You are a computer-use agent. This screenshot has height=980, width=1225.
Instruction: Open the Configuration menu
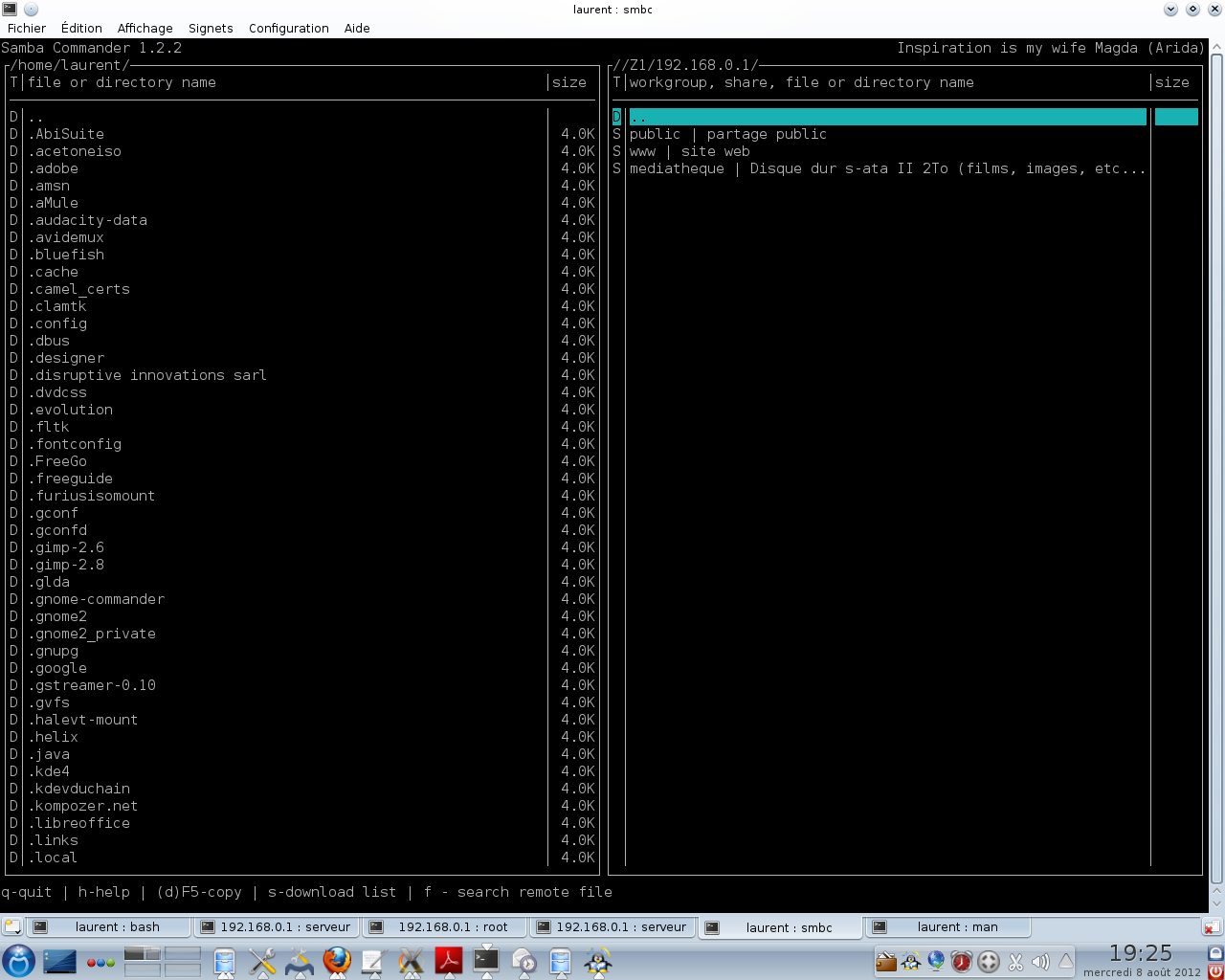click(x=289, y=28)
